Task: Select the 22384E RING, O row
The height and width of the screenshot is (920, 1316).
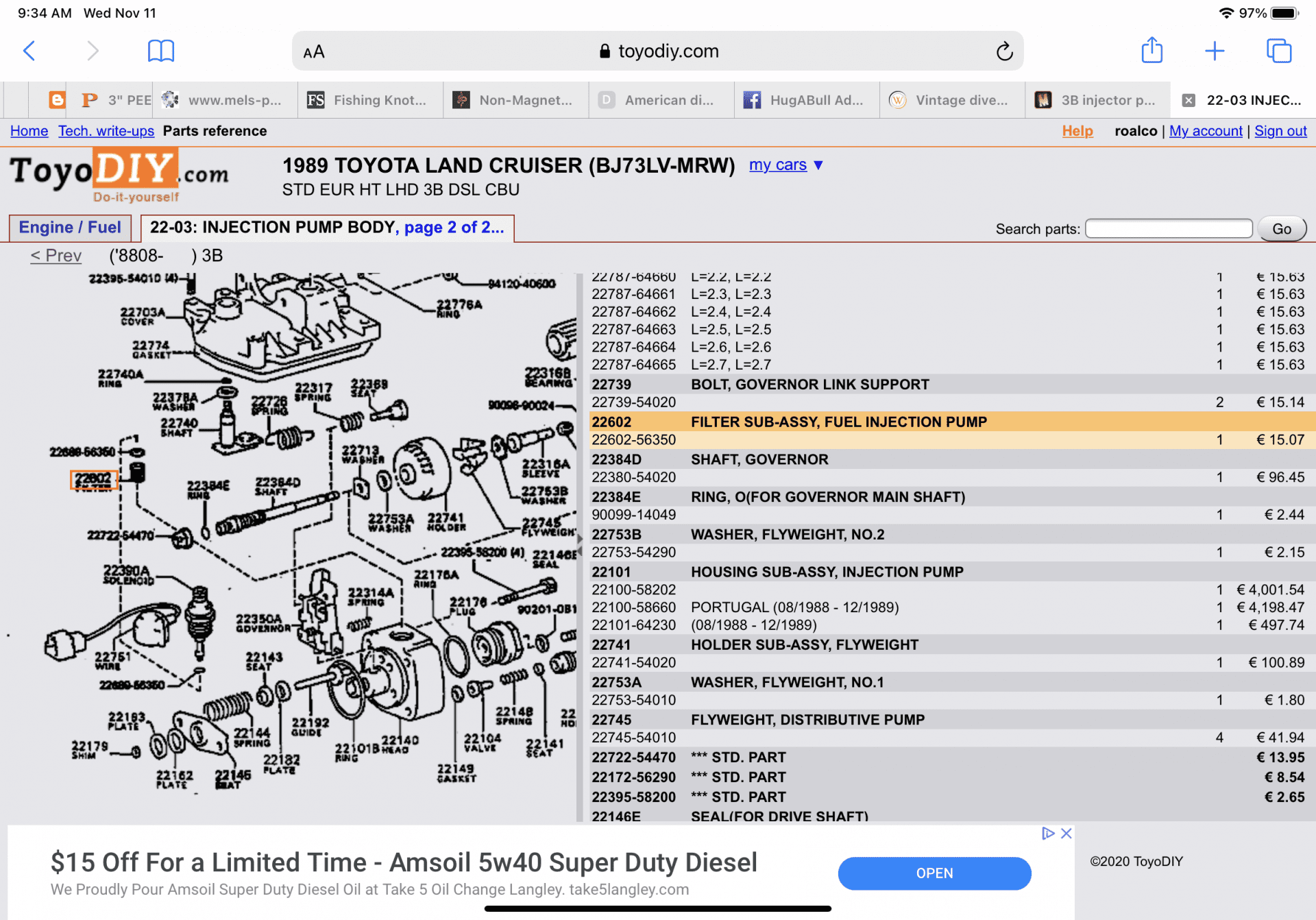Action: tap(953, 497)
